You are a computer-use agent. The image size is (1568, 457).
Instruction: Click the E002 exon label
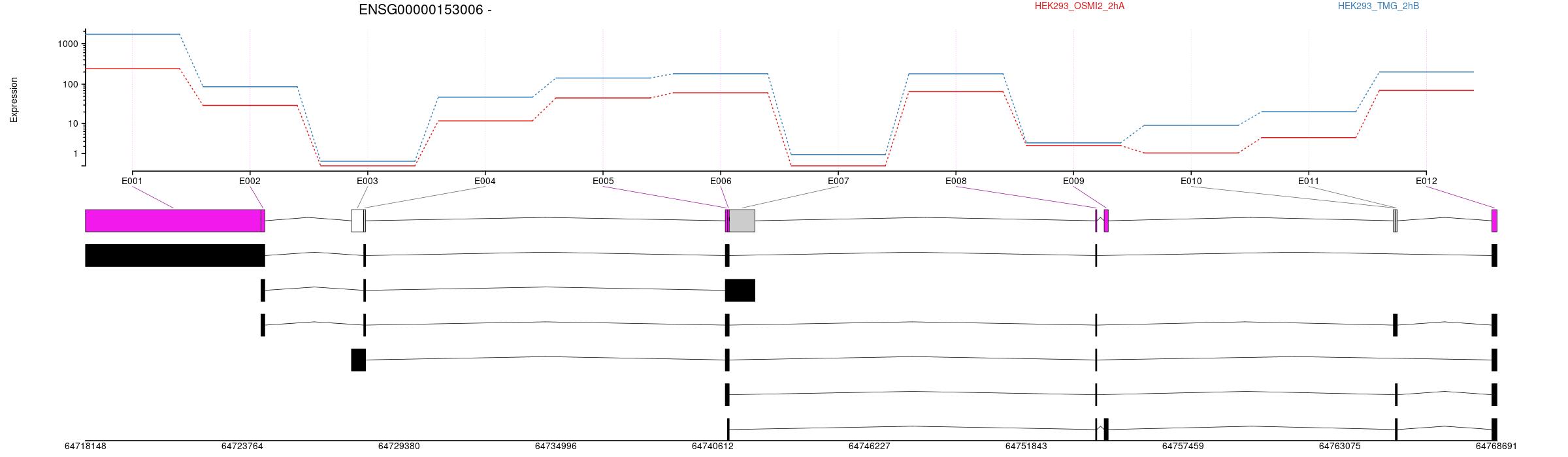click(250, 181)
